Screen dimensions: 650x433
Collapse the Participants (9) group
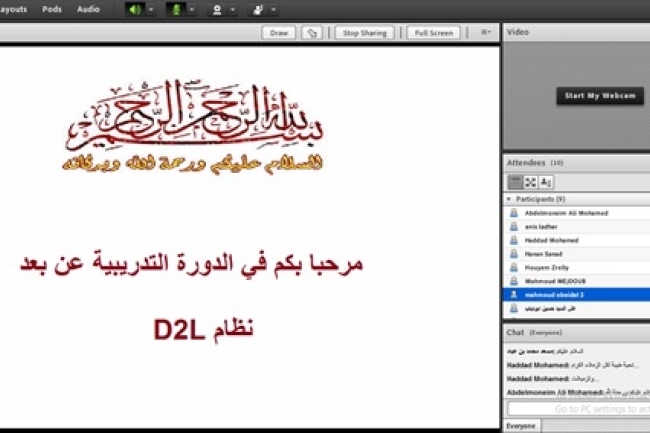pyautogui.click(x=509, y=199)
